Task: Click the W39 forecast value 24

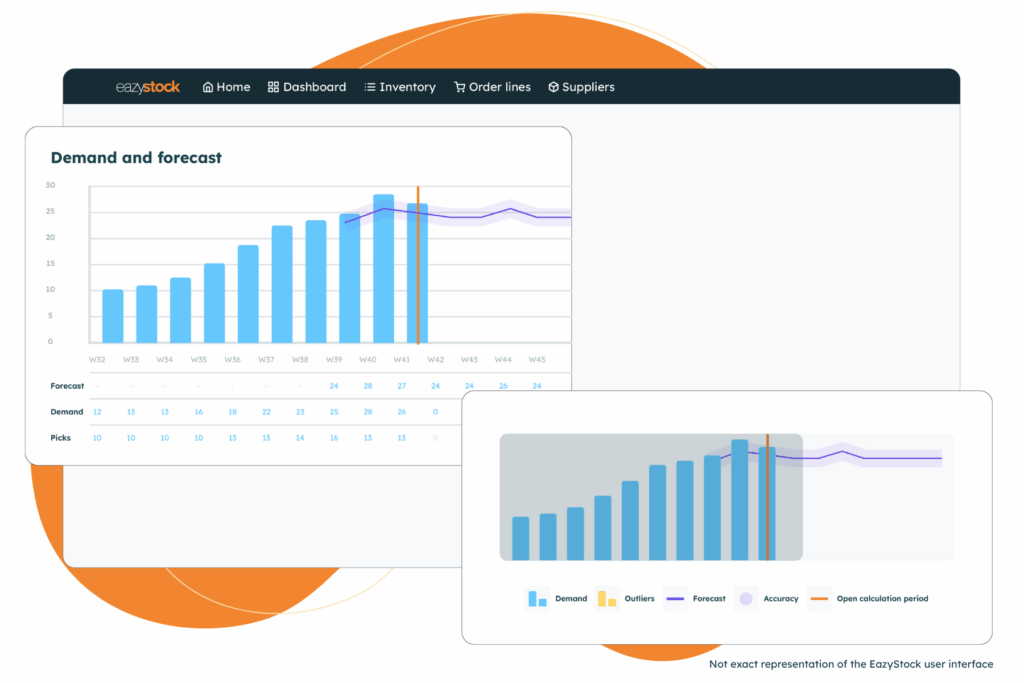Action: coord(333,386)
